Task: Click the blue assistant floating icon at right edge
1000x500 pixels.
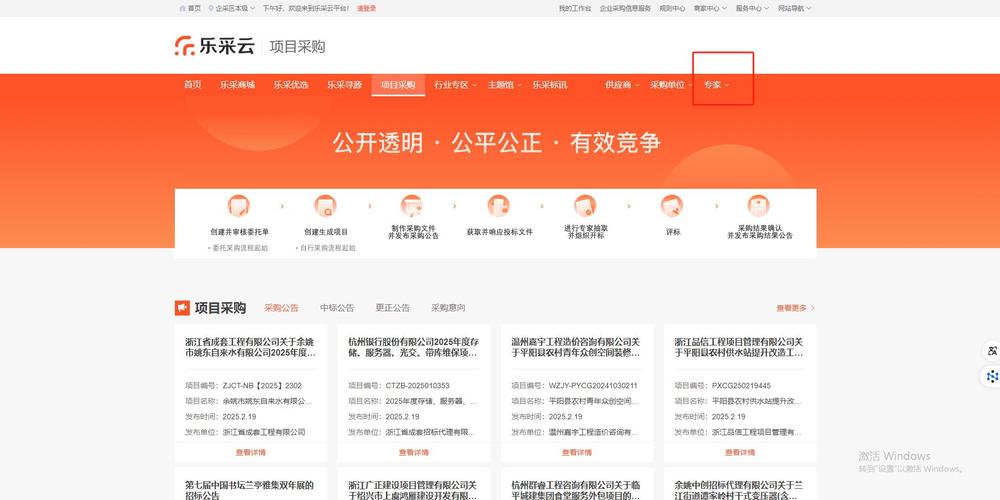Action: [992, 377]
